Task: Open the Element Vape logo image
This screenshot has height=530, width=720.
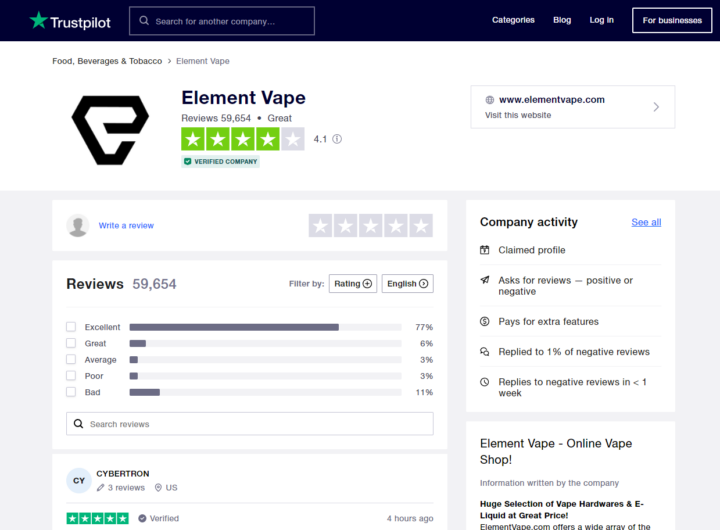Action: coord(110,130)
